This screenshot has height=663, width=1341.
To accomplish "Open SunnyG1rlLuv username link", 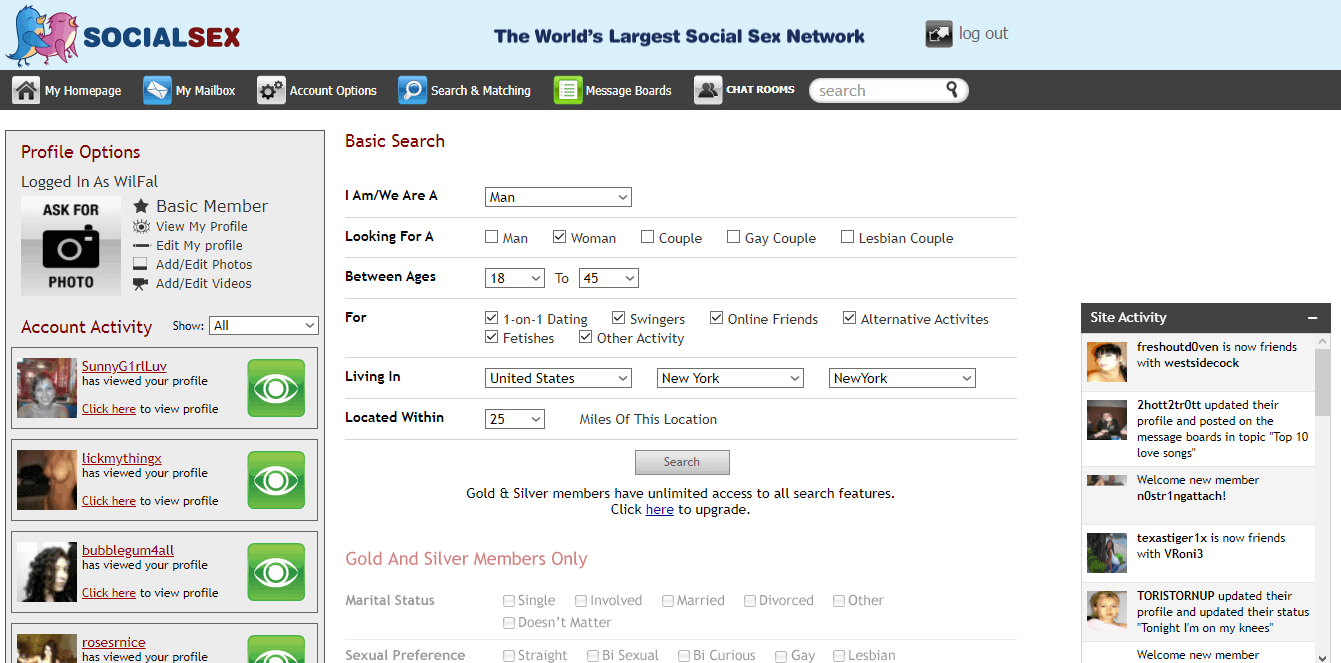I will (124, 366).
